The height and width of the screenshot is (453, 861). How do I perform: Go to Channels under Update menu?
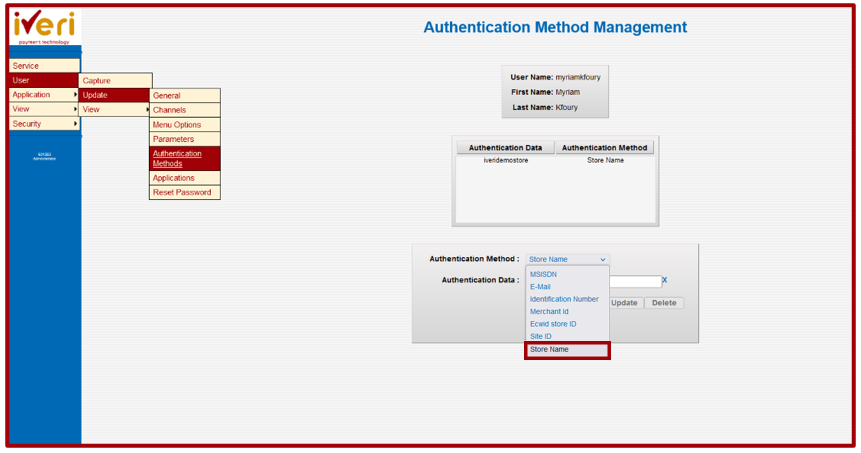click(x=169, y=110)
